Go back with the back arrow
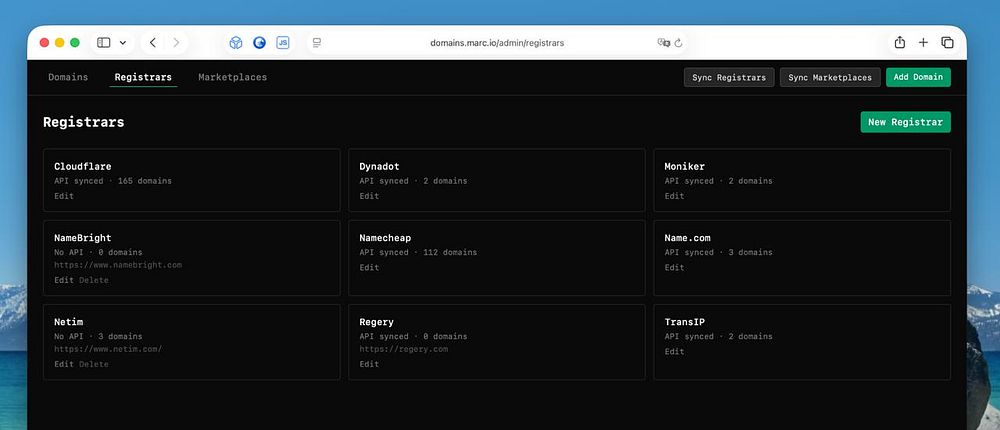 click(152, 43)
